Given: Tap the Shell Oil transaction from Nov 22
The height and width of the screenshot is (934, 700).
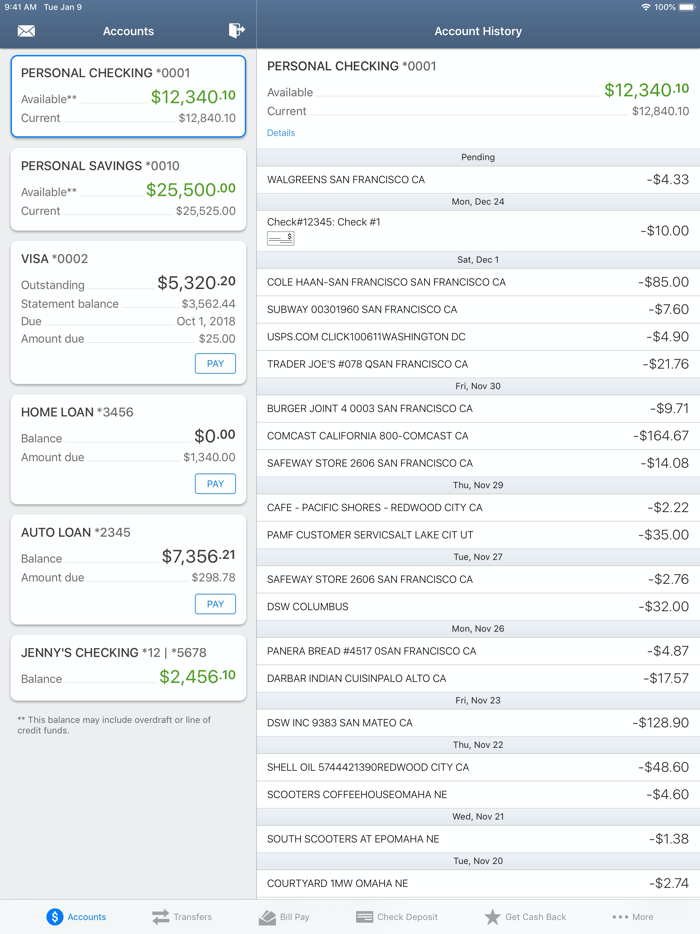Looking at the screenshot, I should 478,767.
